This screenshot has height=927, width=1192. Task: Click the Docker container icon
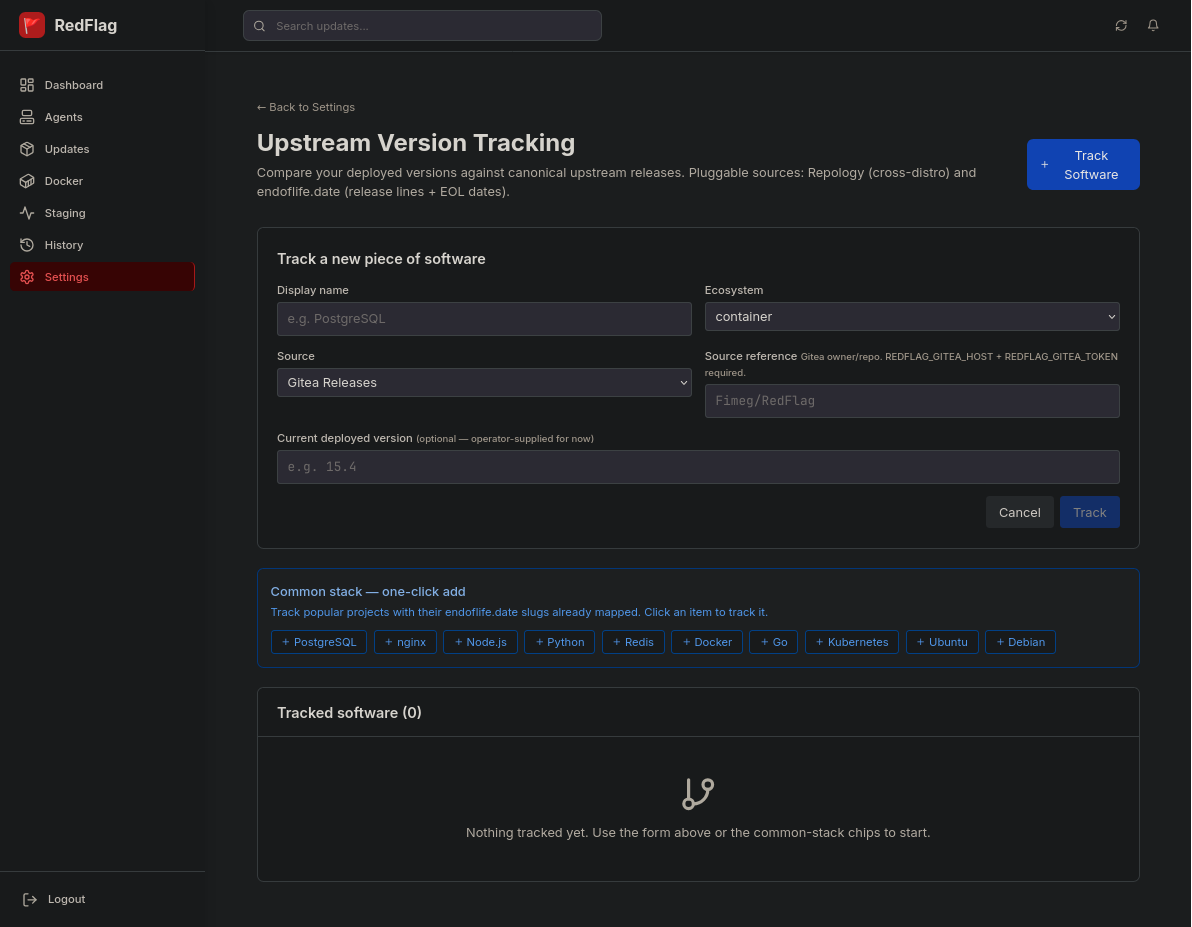coord(27,181)
